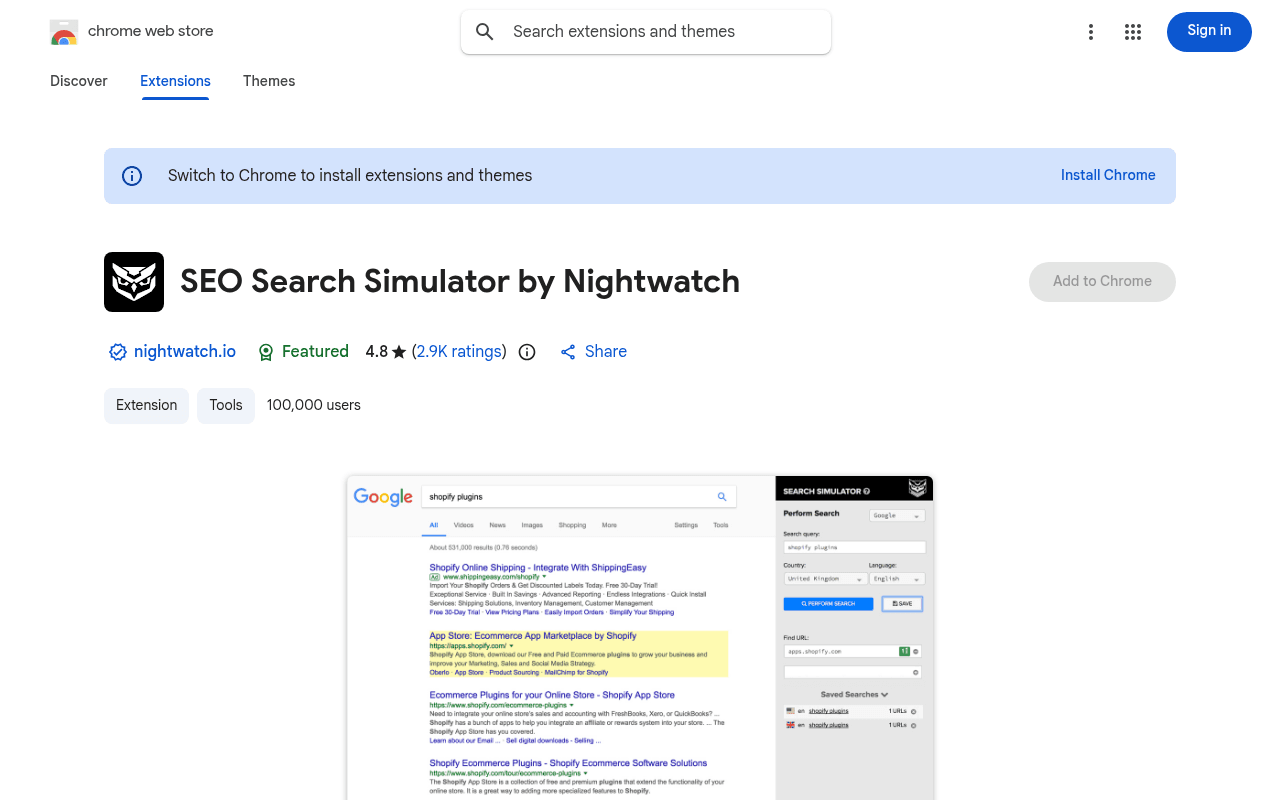Focus the Search extensions and themes field
The width and height of the screenshot is (1280, 800).
(x=646, y=32)
